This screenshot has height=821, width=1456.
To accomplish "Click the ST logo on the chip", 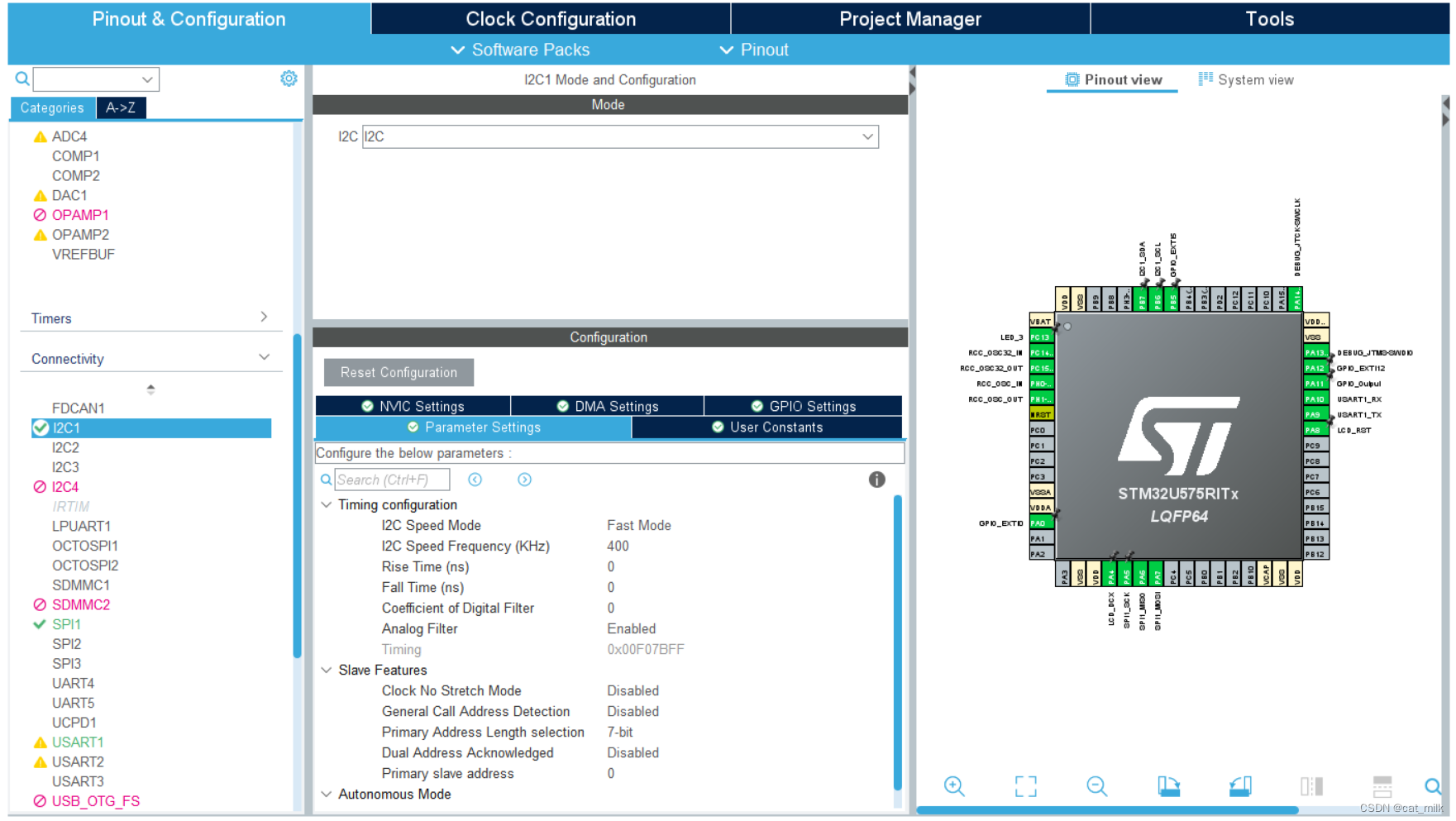I will 1178,436.
